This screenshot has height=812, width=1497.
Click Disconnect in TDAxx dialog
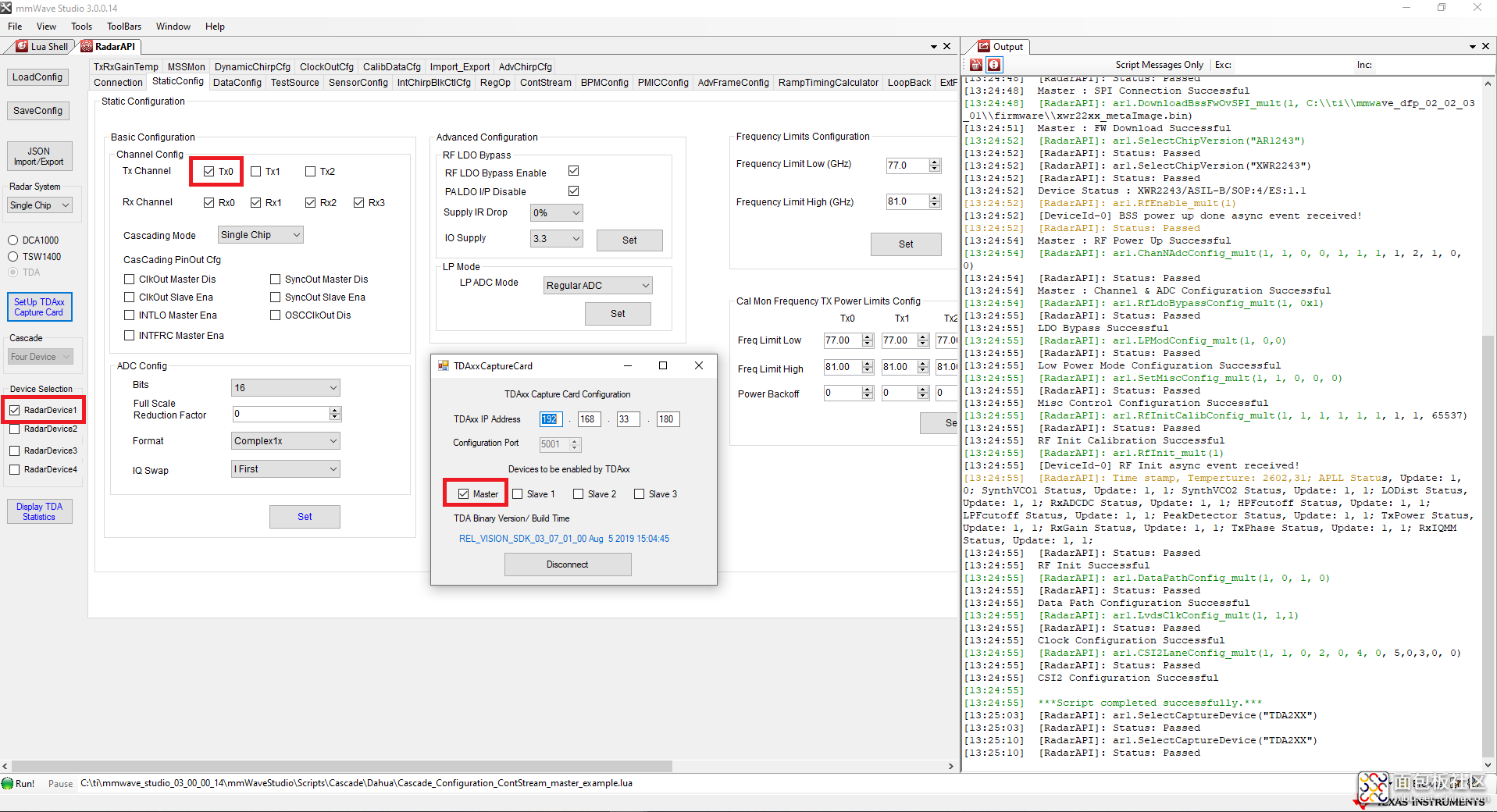pos(568,564)
